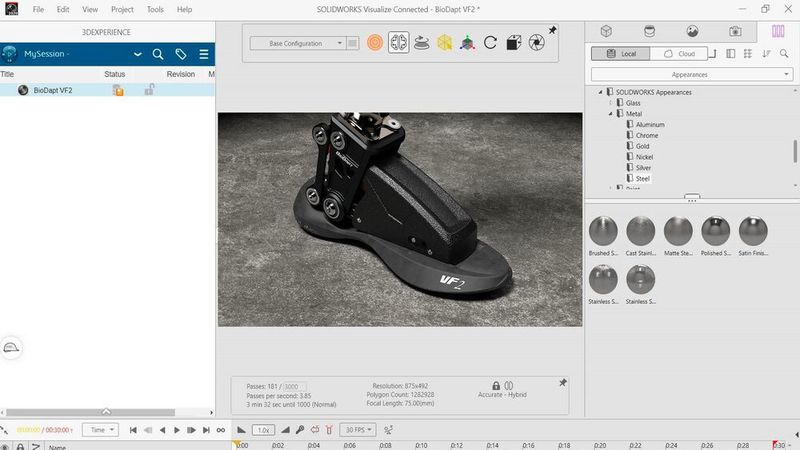
Task: Click the bracket icon next to Cloud
Action: [x=713, y=54]
